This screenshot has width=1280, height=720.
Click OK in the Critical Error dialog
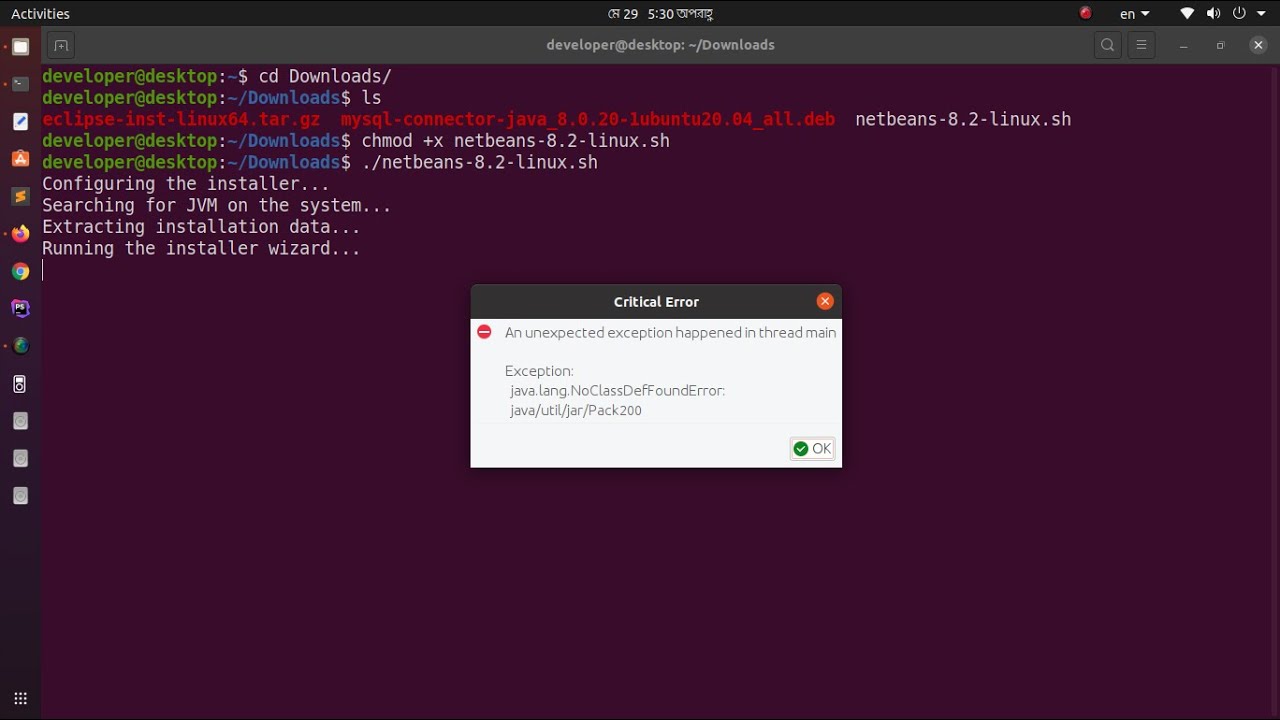coord(812,449)
